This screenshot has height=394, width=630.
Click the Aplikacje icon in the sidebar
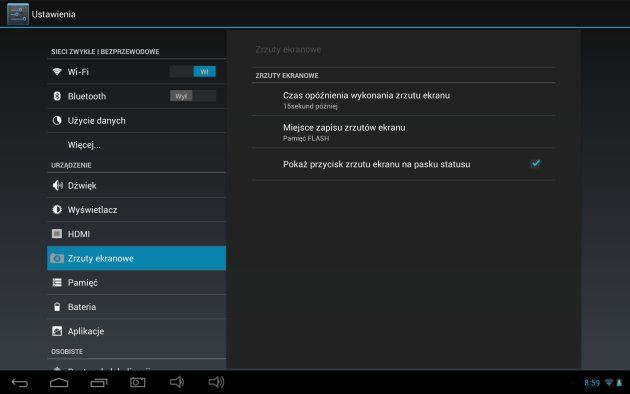(57, 331)
